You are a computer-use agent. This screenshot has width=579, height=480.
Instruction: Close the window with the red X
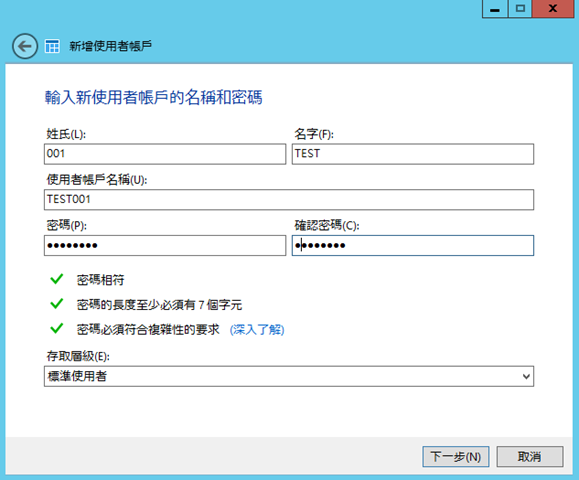click(553, 8)
